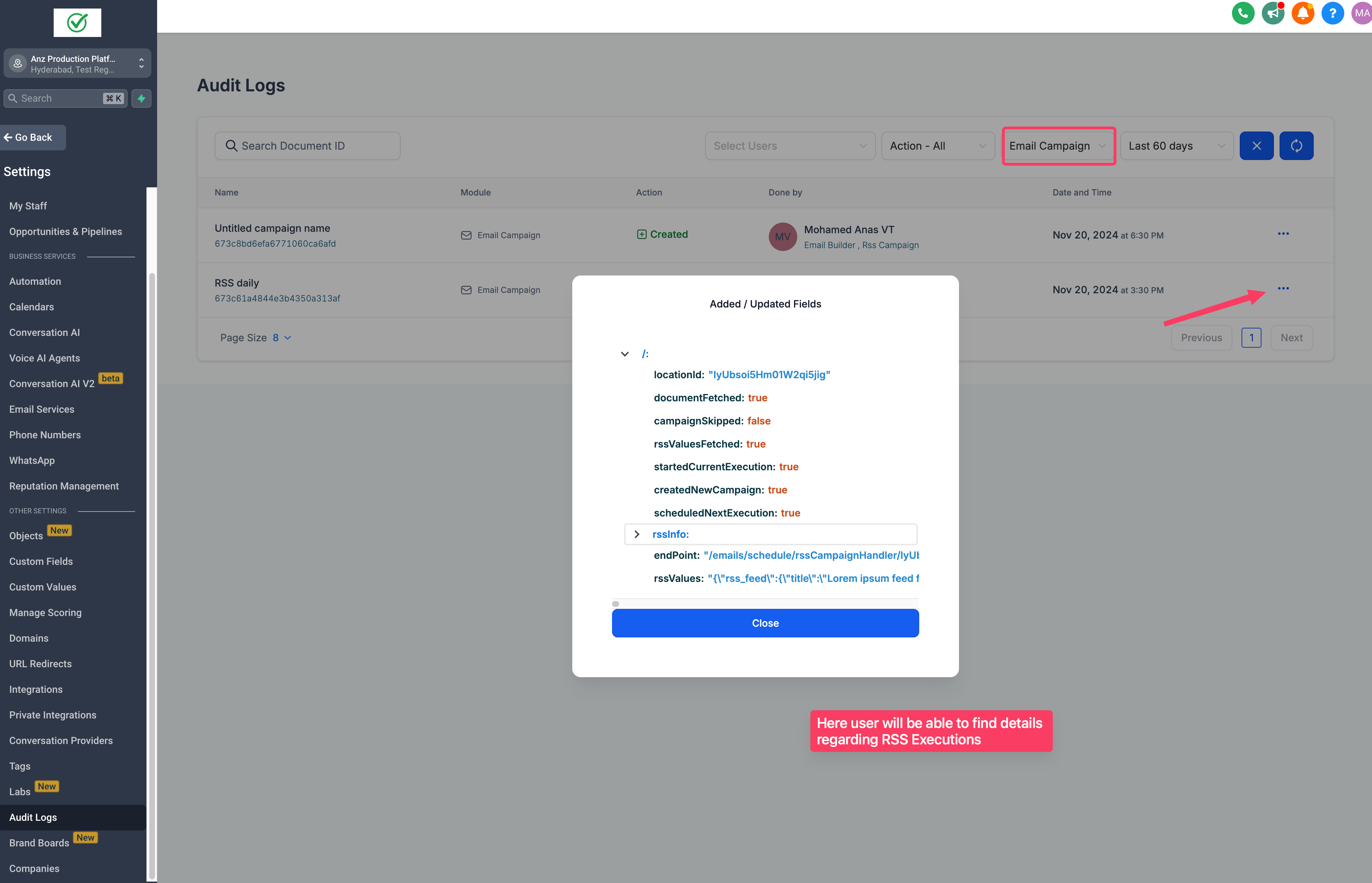This screenshot has height=883, width=1372.
Task: Open the orange notifications bell
Action: [x=1303, y=13]
